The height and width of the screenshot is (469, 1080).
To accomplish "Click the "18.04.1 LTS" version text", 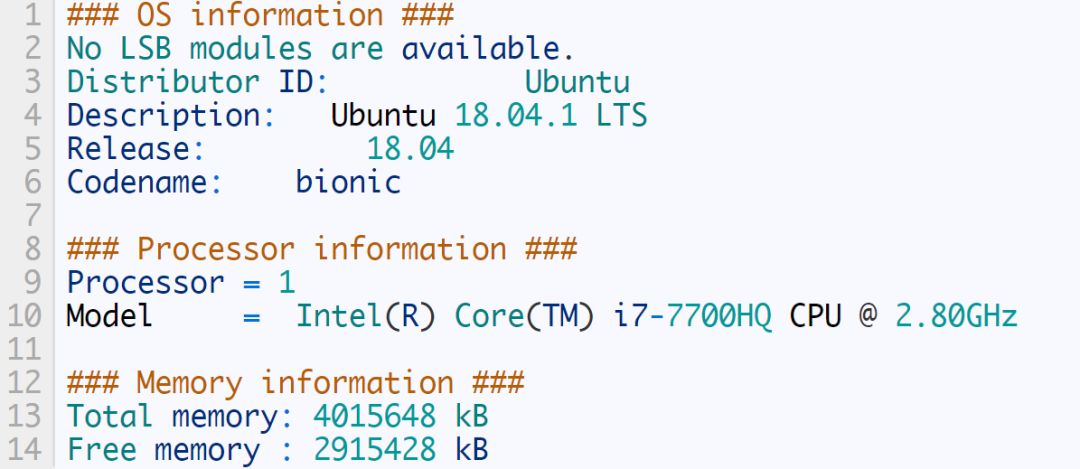I will pyautogui.click(x=551, y=115).
